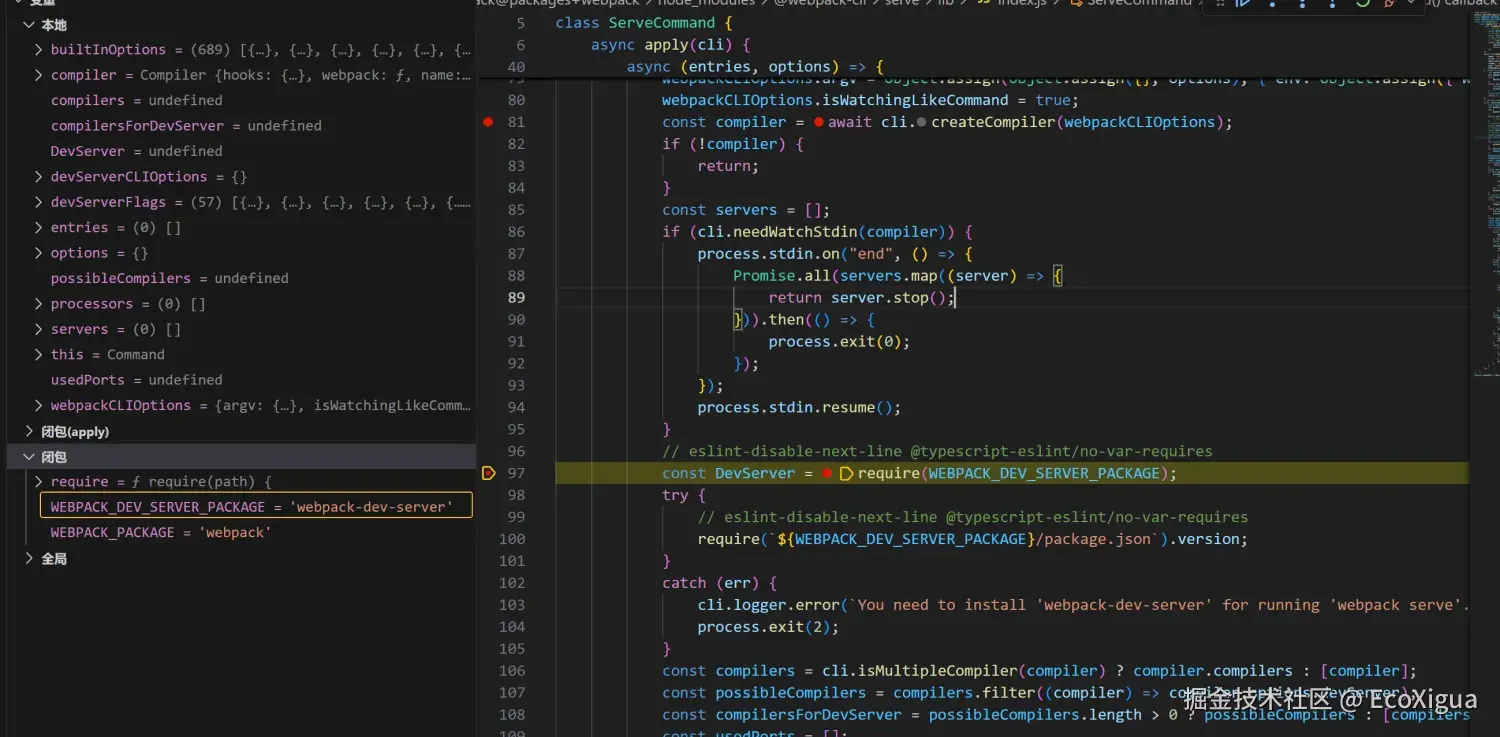Expand the 全局 (Global) scope
Viewport: 1500px width, 737px height.
pyautogui.click(x=28, y=559)
